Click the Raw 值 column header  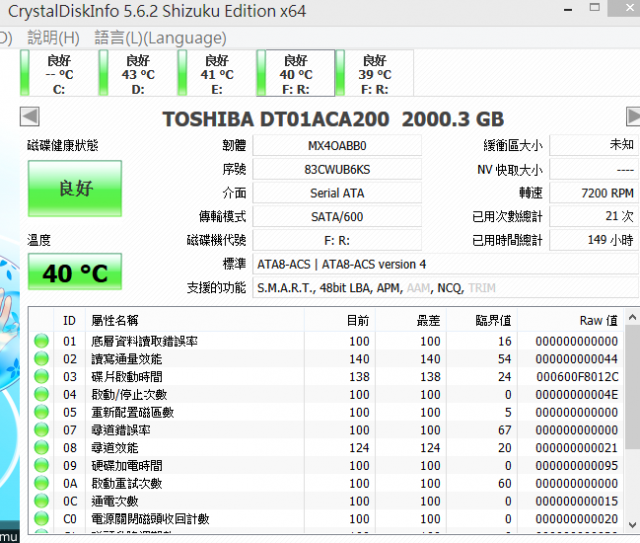click(571, 320)
